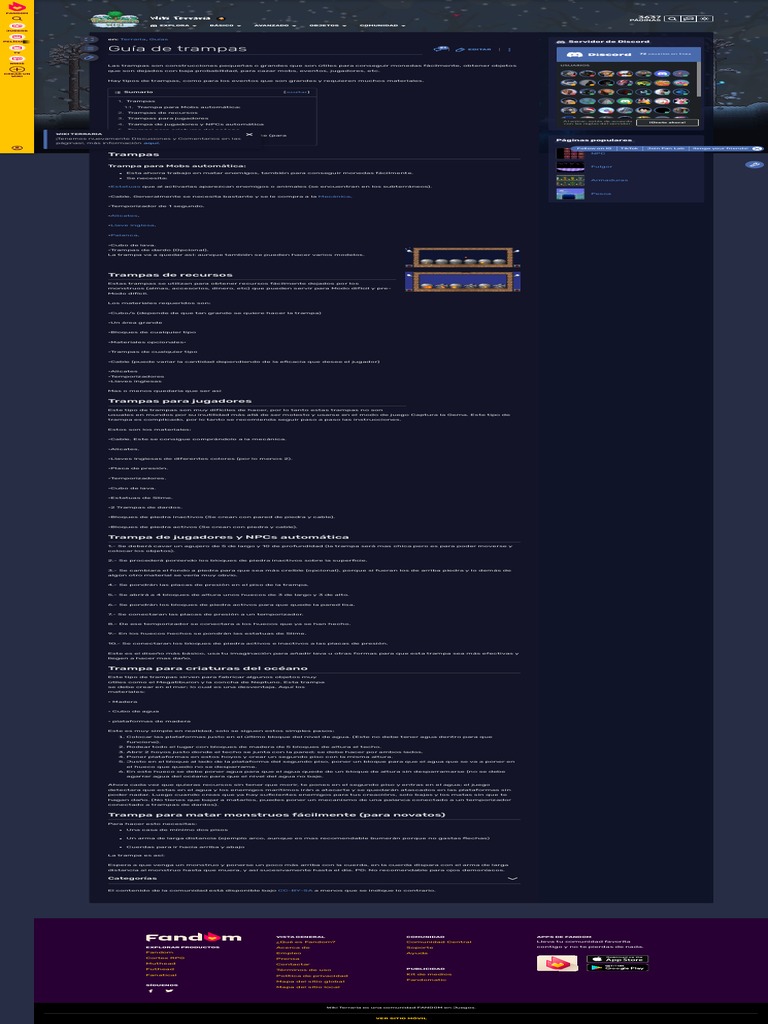
Task: Open the page comments icon beside Editar
Action: [x=441, y=49]
